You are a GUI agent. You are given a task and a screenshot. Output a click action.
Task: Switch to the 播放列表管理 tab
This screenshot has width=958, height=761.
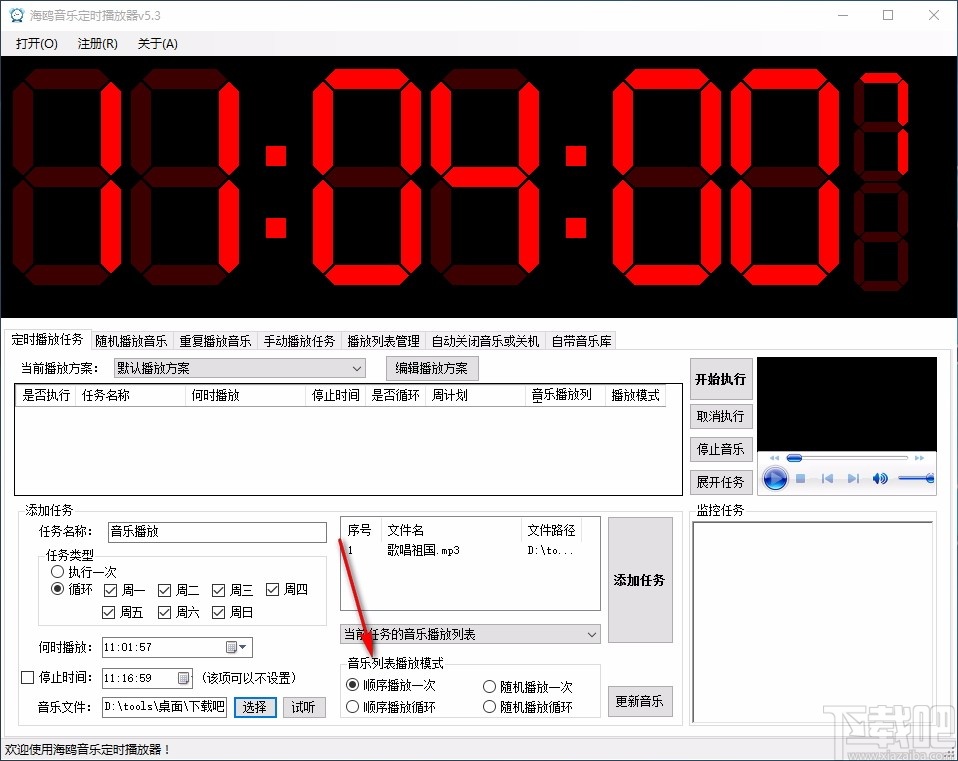383,340
